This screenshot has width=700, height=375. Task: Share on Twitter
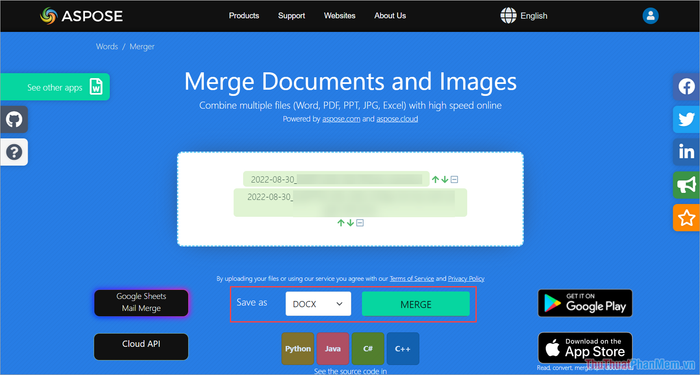(x=686, y=119)
